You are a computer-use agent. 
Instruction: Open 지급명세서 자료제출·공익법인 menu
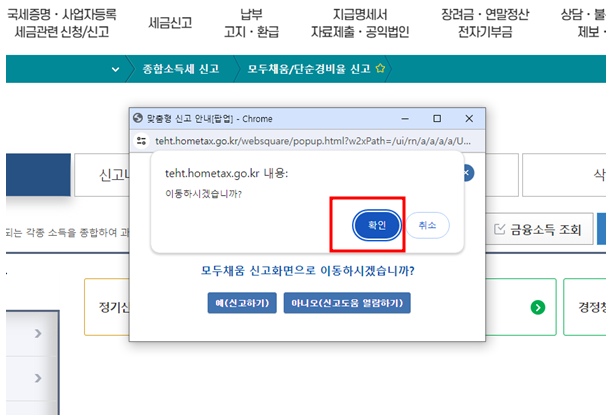point(360,23)
